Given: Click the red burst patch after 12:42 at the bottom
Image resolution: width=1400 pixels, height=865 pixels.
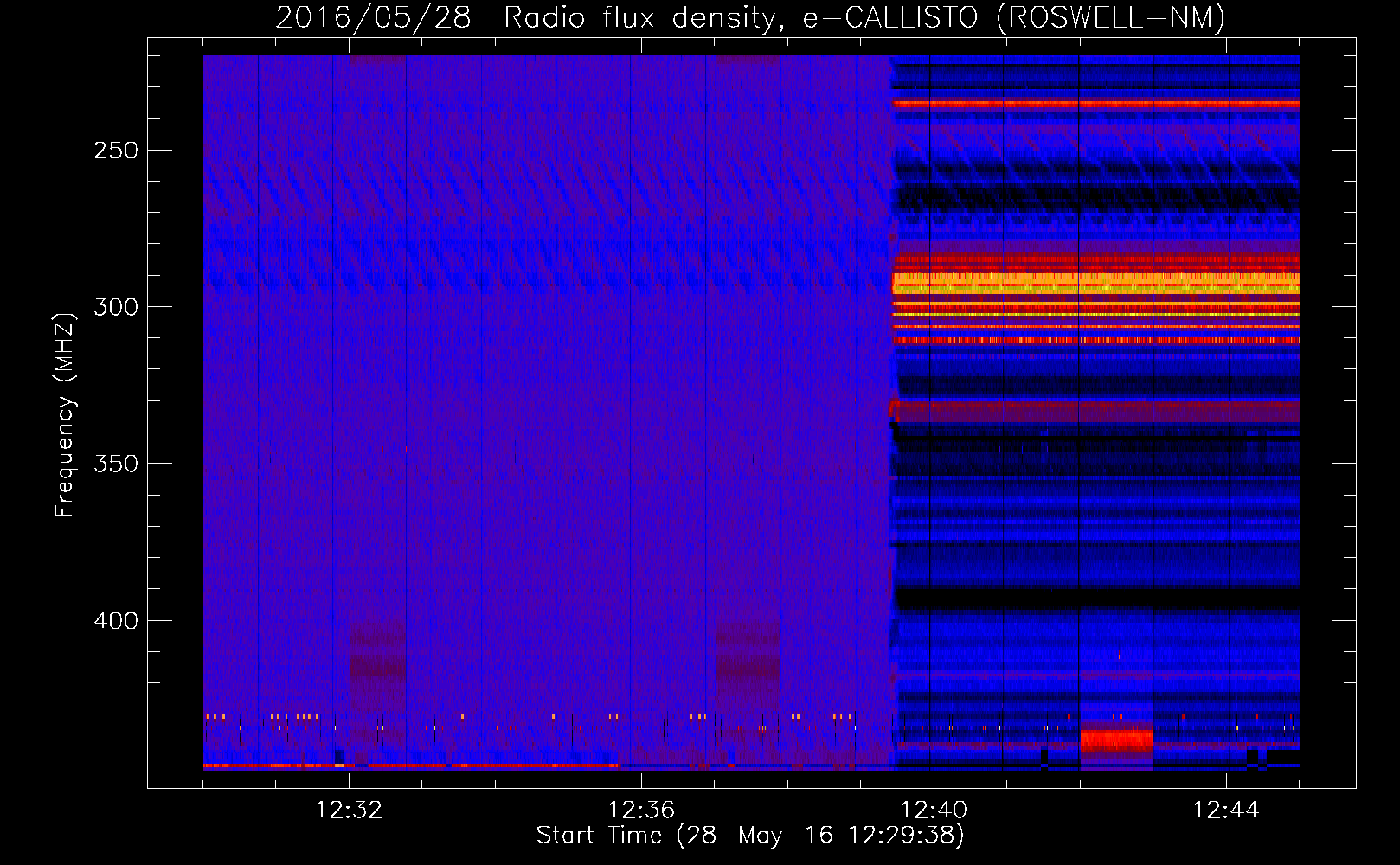Looking at the screenshot, I should click(x=1116, y=740).
